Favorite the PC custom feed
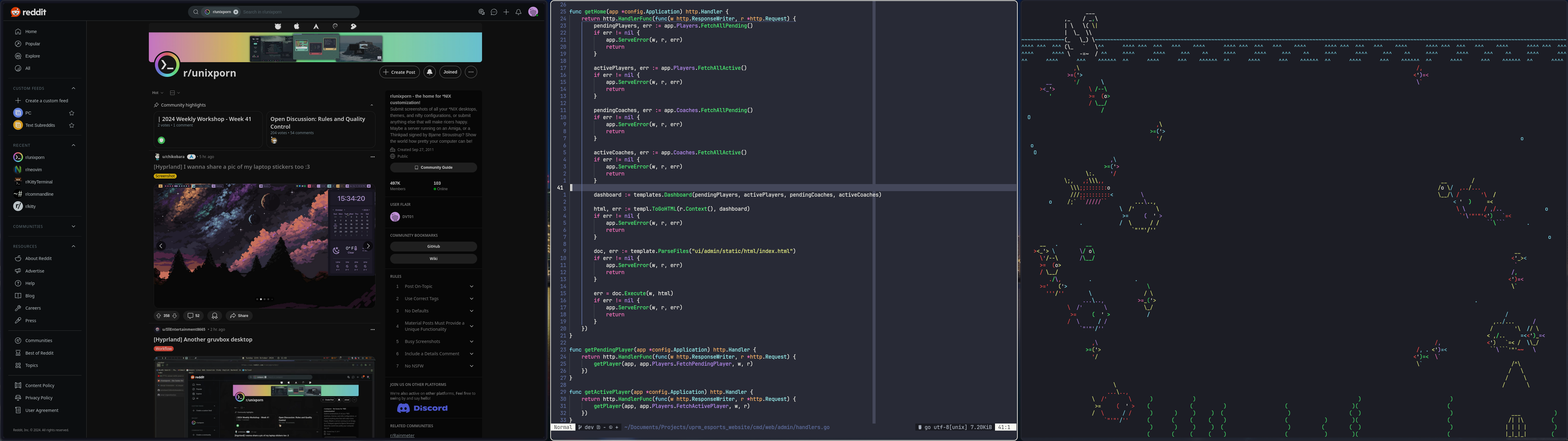1568x441 pixels. tap(71, 113)
